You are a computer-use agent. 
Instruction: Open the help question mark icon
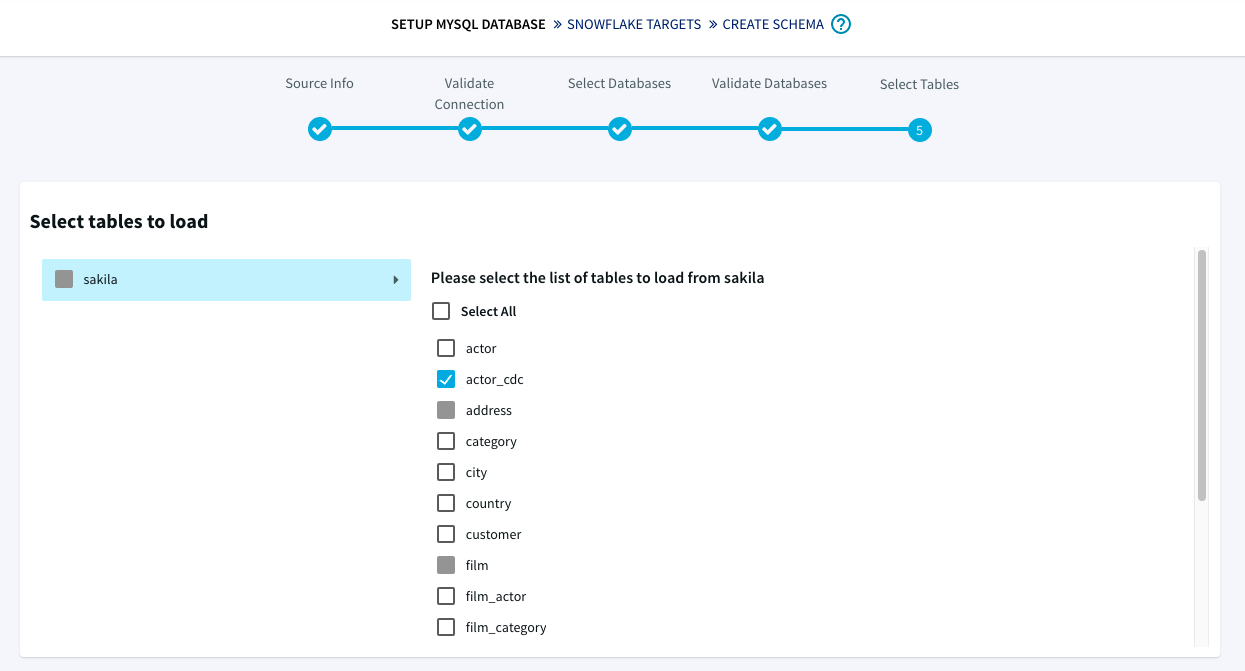click(x=841, y=25)
